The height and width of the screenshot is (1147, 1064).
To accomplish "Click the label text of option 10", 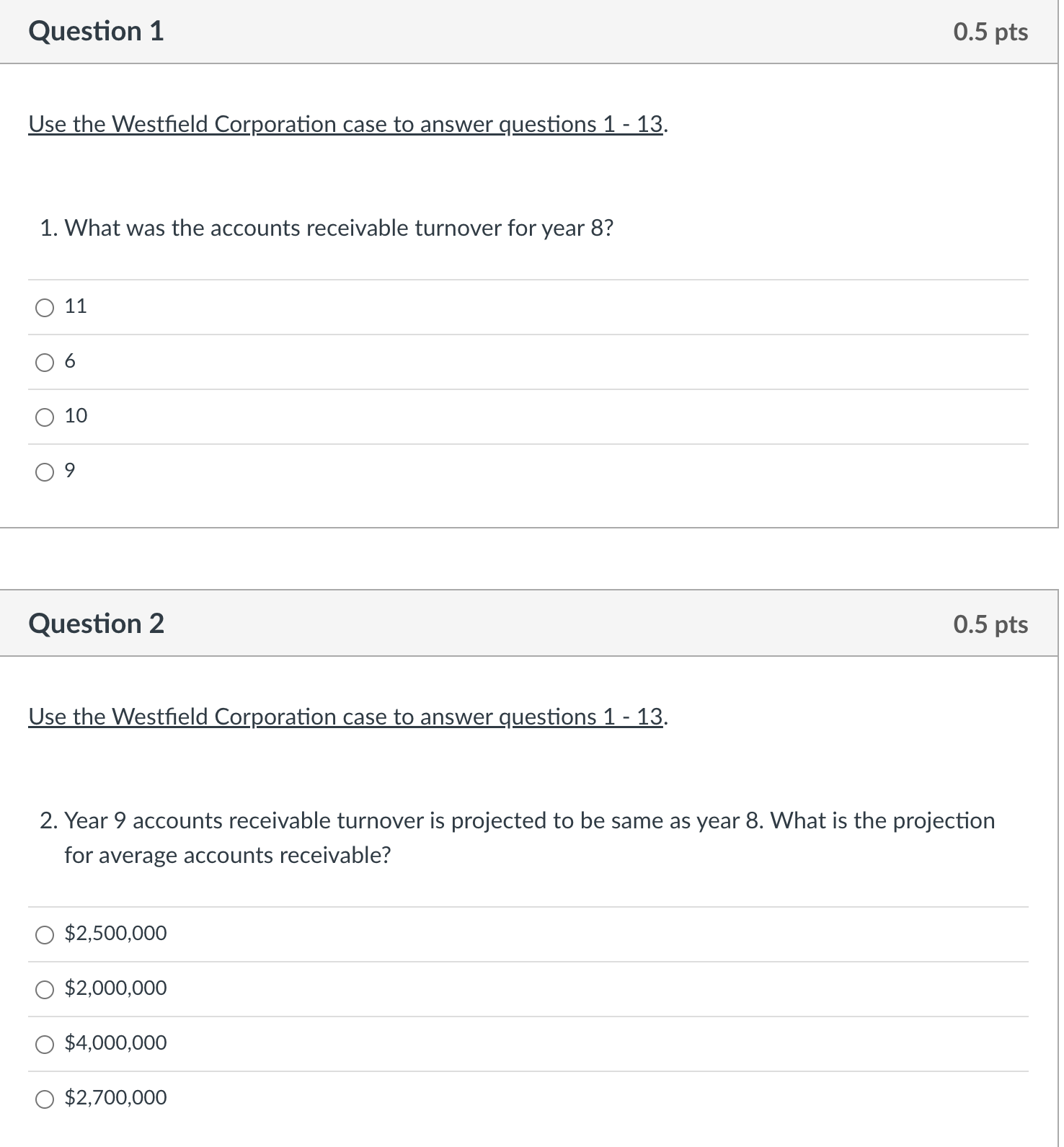I will (76, 415).
